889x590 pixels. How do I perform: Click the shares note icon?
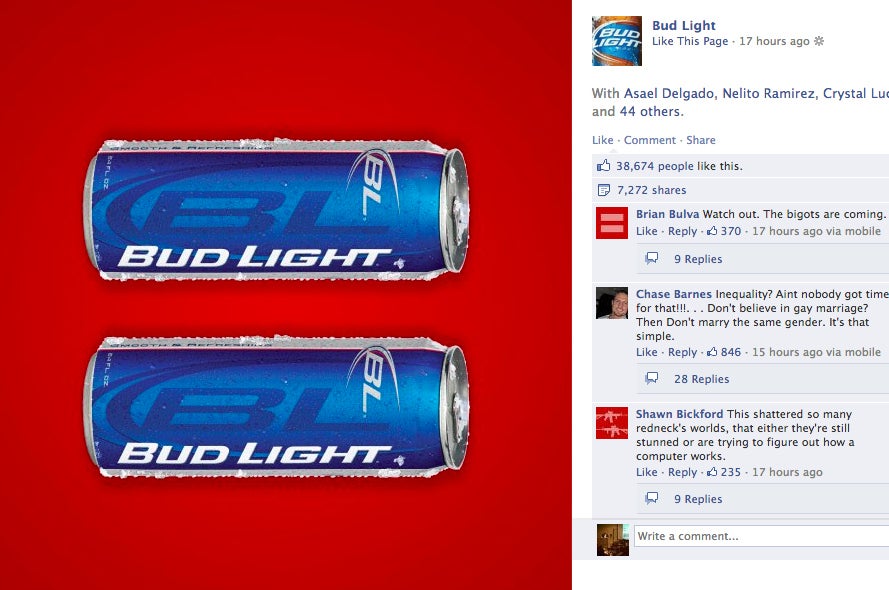[603, 190]
